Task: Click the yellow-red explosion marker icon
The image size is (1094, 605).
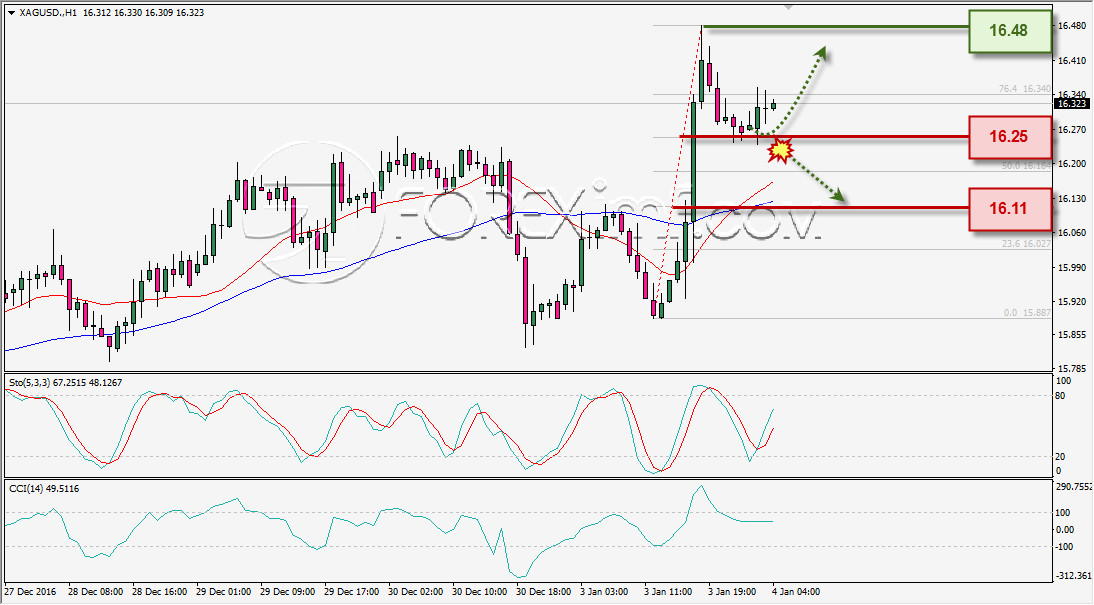Action: click(781, 150)
